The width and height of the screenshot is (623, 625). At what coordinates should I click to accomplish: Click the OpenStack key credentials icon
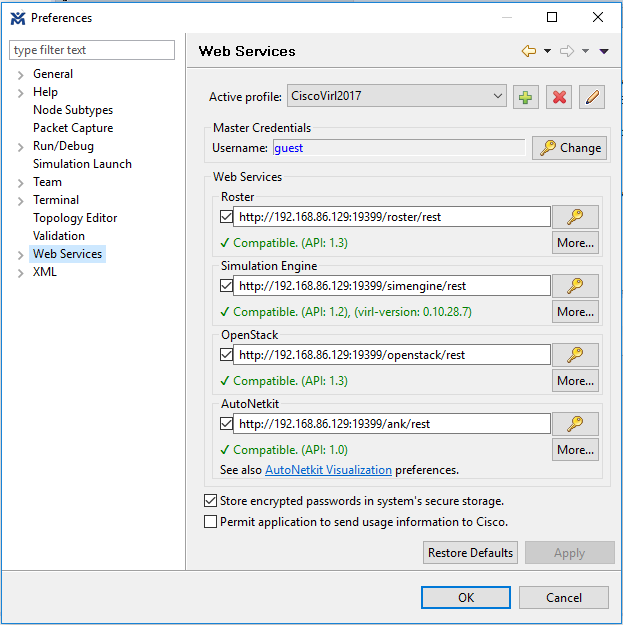pos(575,355)
